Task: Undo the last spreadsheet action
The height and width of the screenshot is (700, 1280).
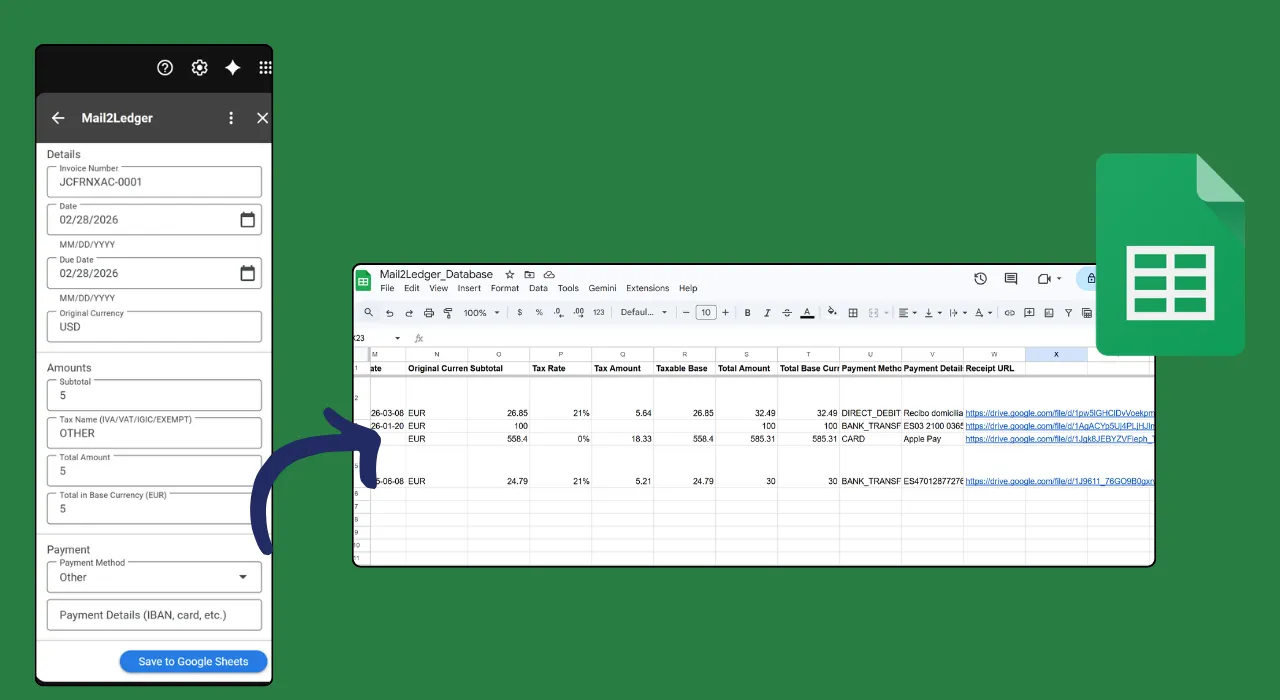Action: (x=390, y=312)
